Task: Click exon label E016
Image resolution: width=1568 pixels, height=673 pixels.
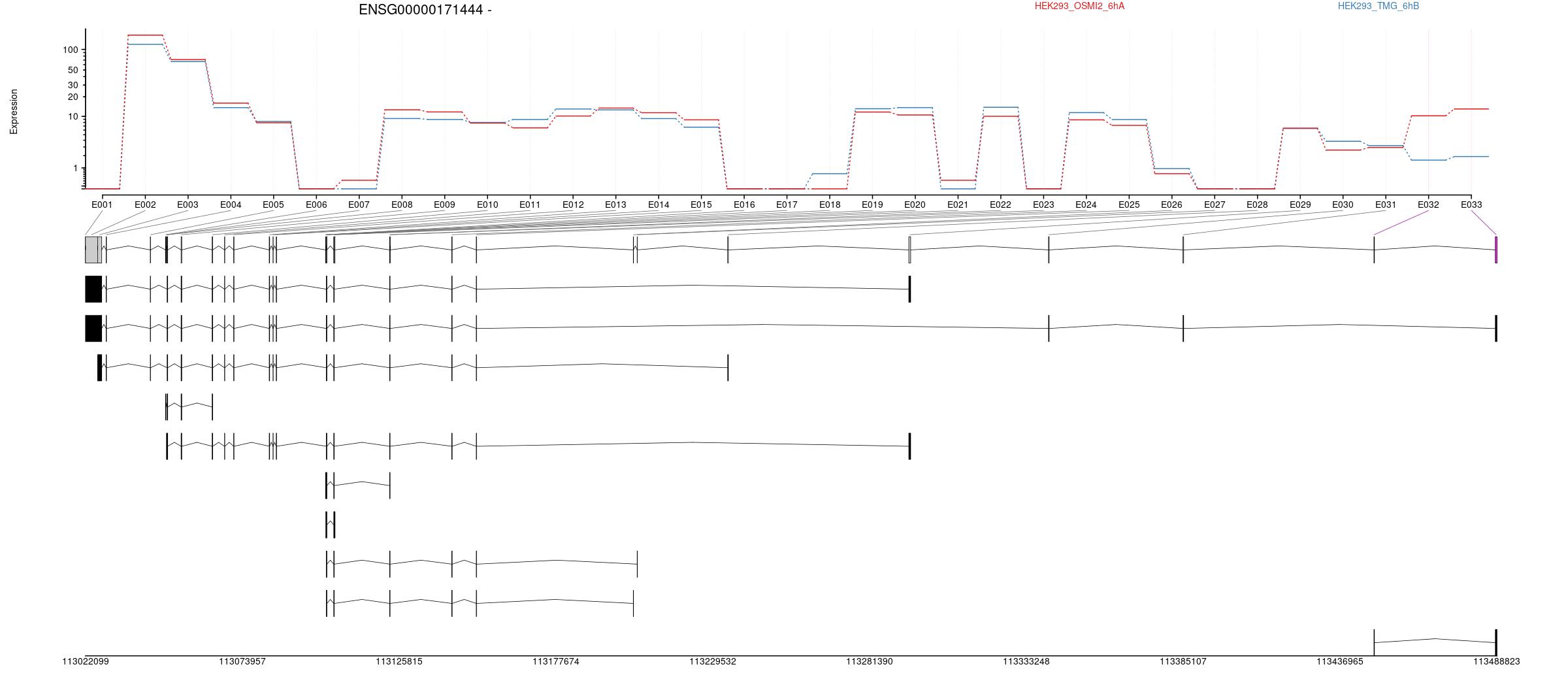Action: [744, 205]
